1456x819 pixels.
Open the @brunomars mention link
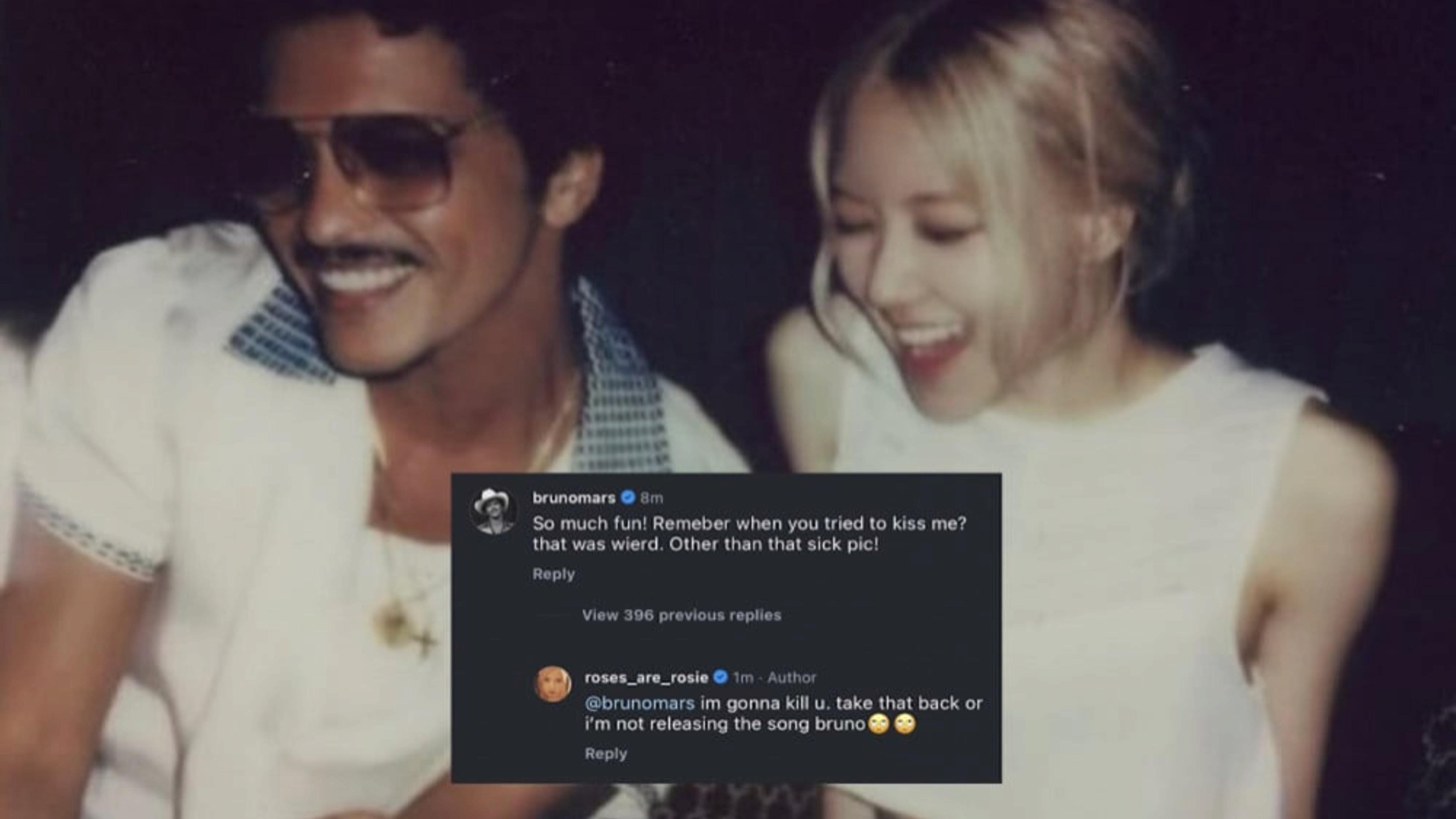(639, 703)
